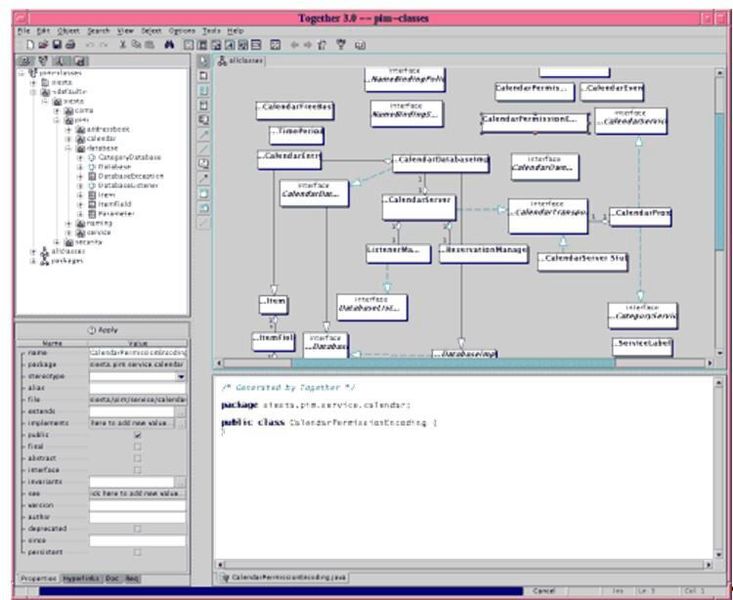Open the stereotype dropdown arrow
The width and height of the screenshot is (733, 600).
pyautogui.click(x=181, y=376)
